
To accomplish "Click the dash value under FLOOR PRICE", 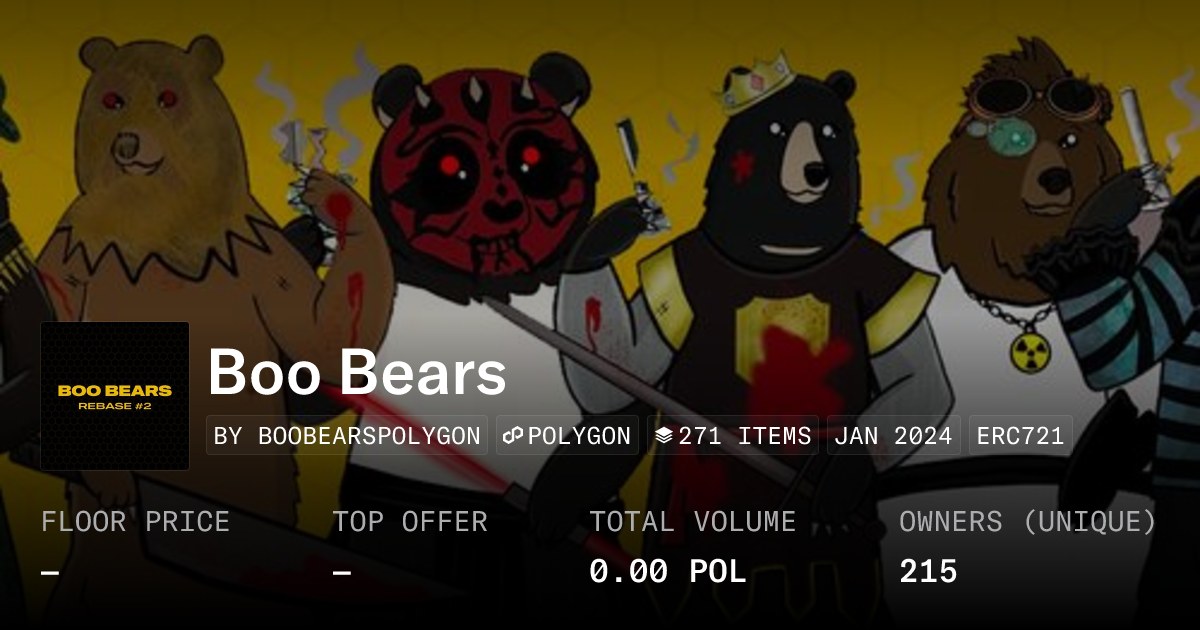I will click(x=50, y=573).
